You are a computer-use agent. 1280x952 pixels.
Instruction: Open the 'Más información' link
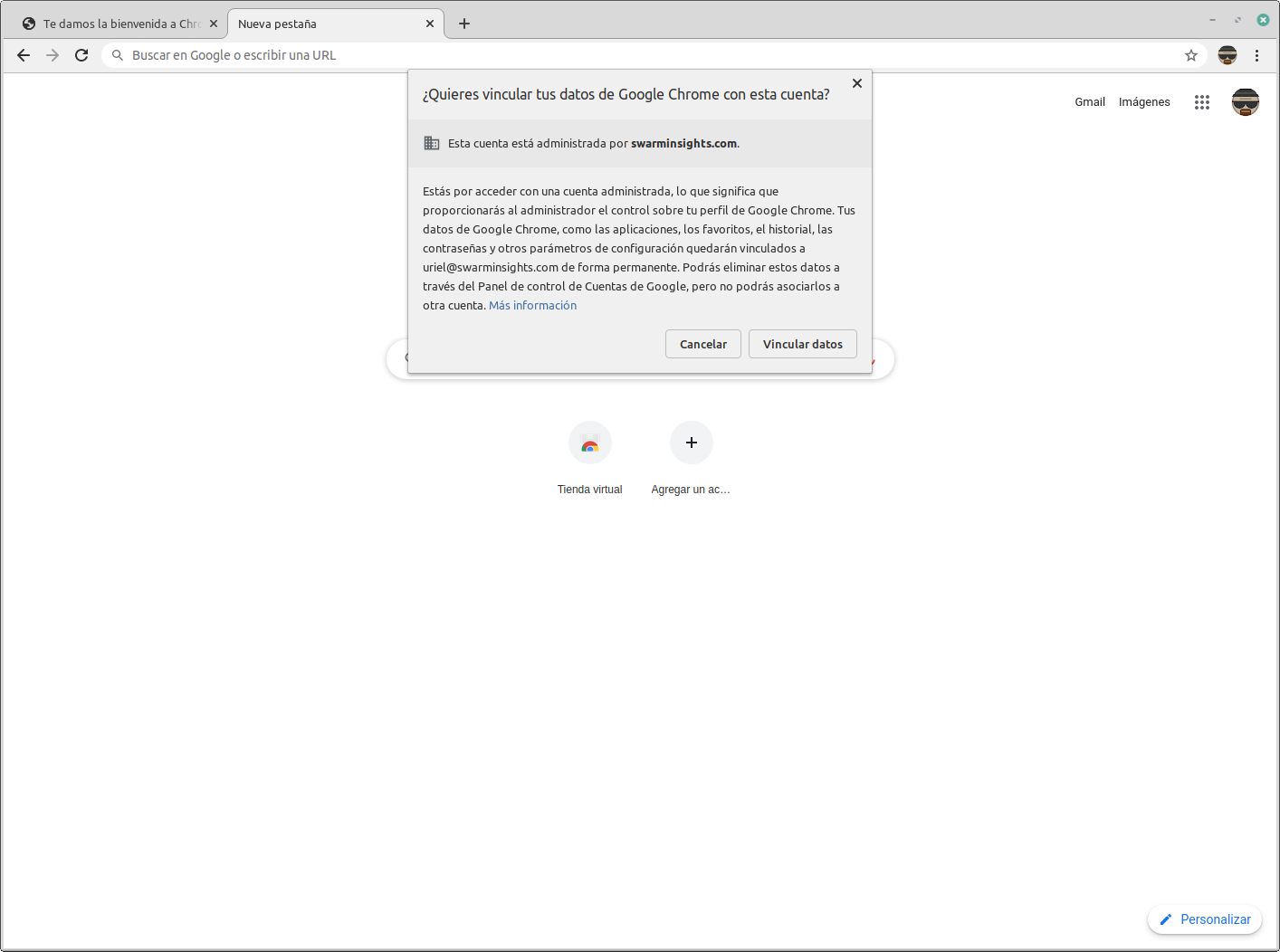click(532, 306)
